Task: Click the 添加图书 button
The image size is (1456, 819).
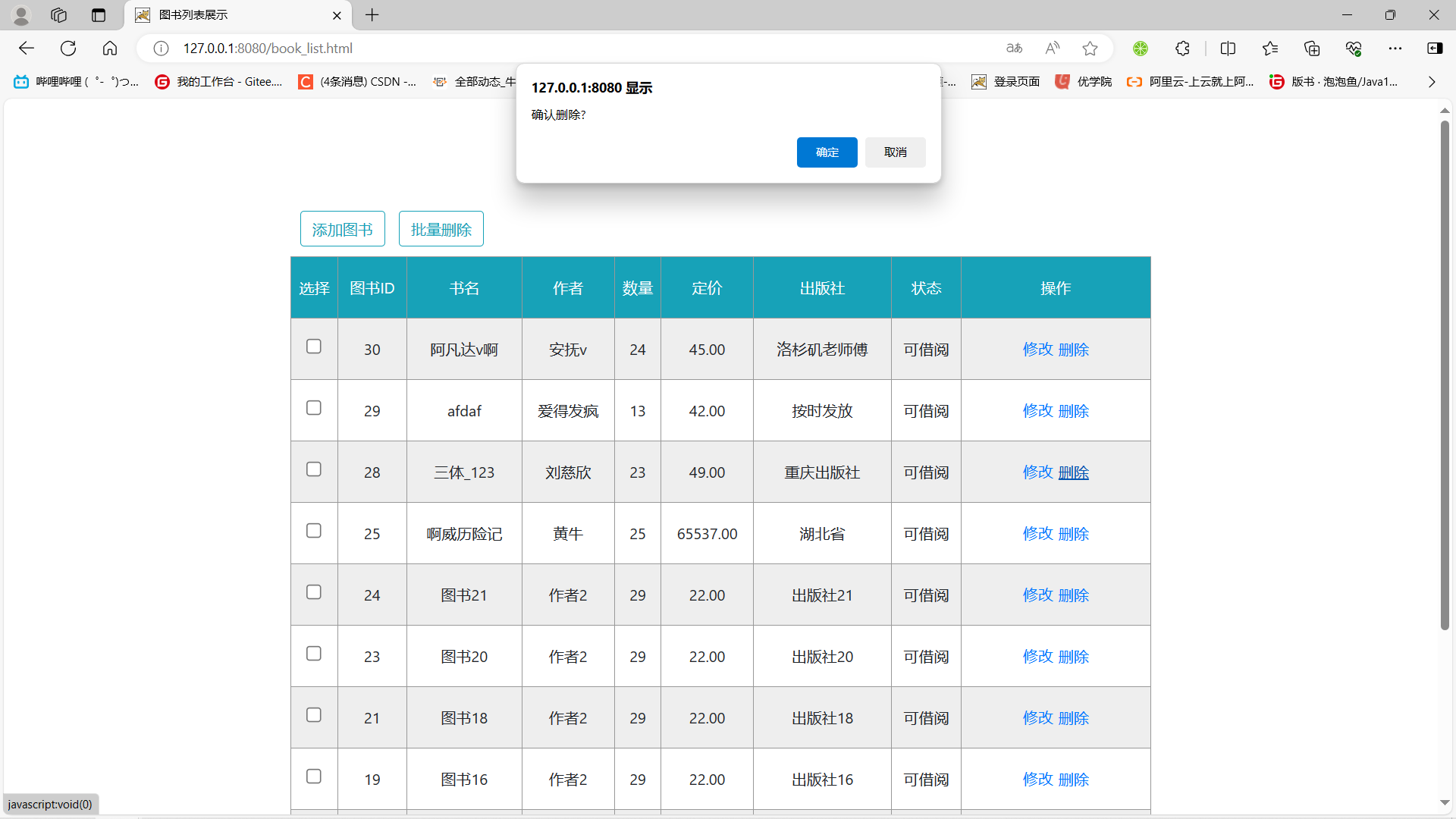Action: 343,229
